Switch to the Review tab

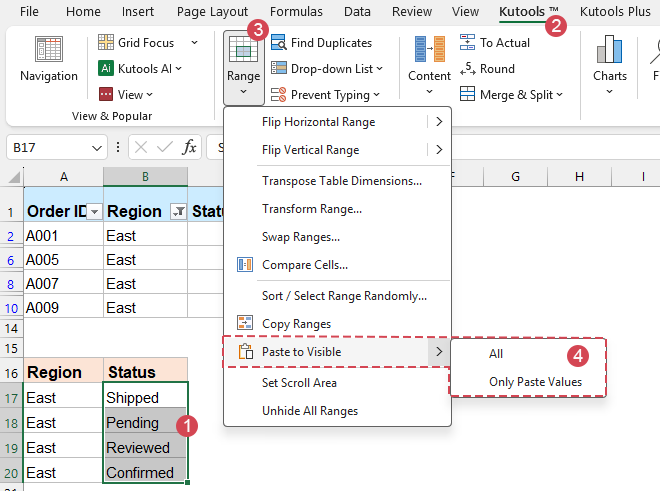pyautogui.click(x=412, y=11)
